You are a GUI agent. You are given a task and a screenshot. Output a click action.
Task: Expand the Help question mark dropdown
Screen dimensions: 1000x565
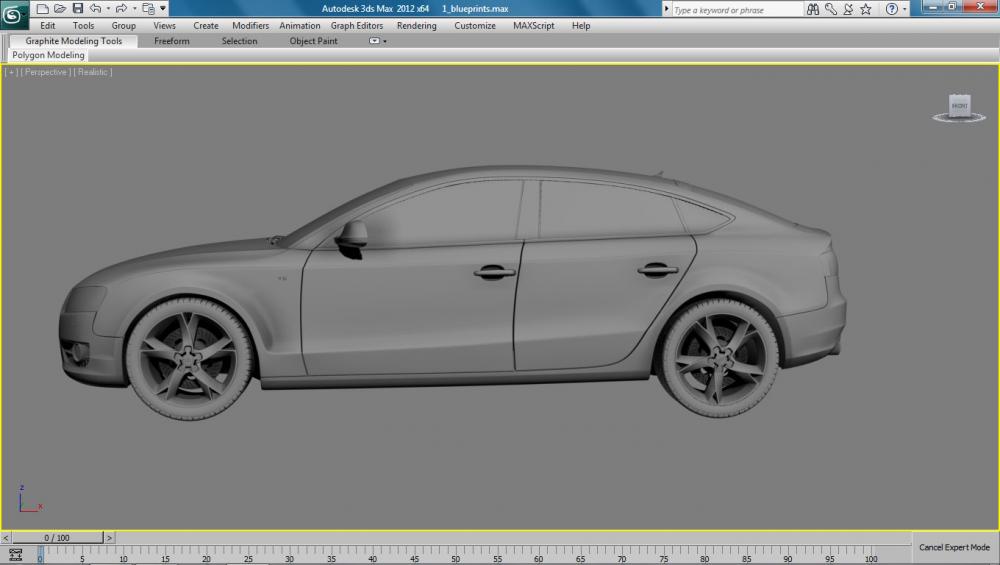906,10
